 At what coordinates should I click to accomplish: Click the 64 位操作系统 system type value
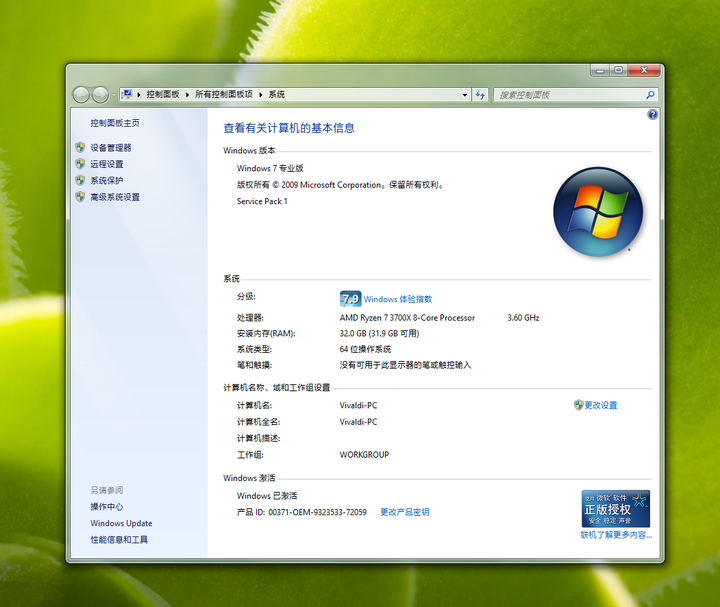pyautogui.click(x=365, y=349)
